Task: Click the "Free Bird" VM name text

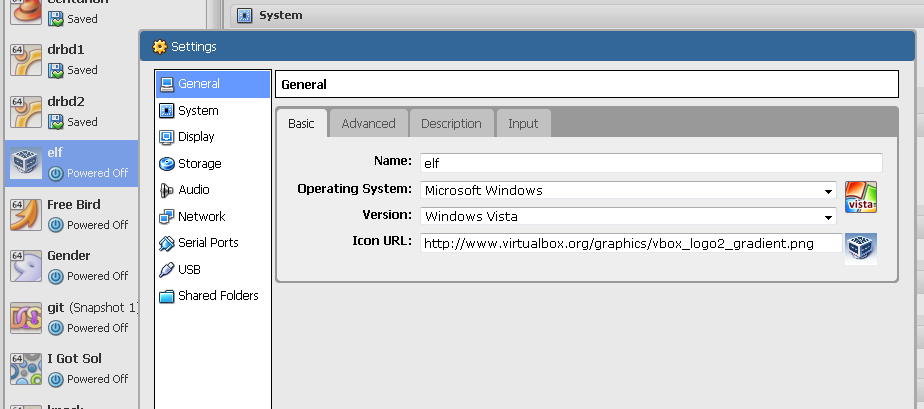Action: pyautogui.click(x=74, y=204)
